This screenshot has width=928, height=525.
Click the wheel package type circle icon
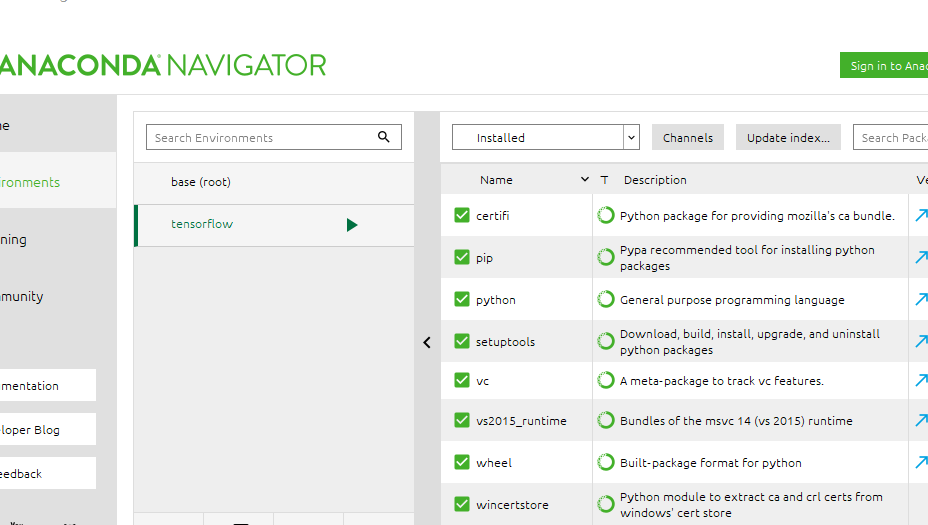605,462
